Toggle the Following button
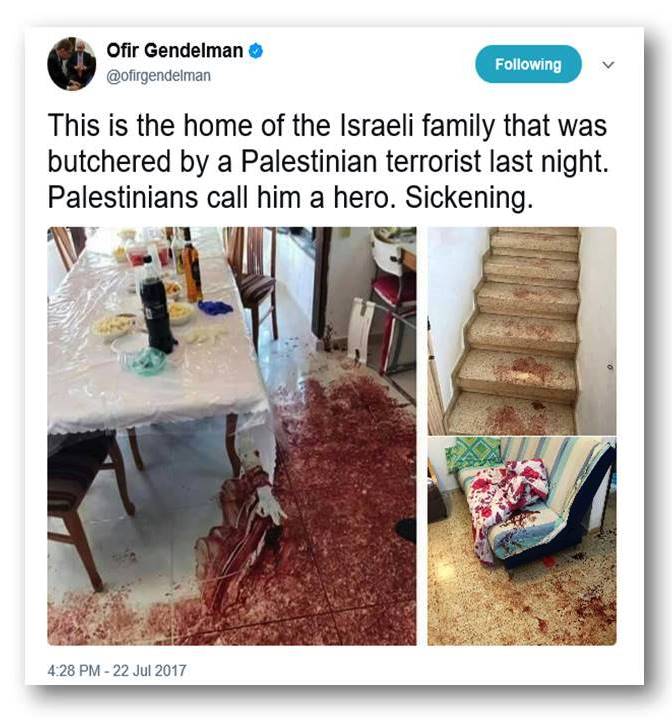The image size is (672, 720). pyautogui.click(x=528, y=64)
